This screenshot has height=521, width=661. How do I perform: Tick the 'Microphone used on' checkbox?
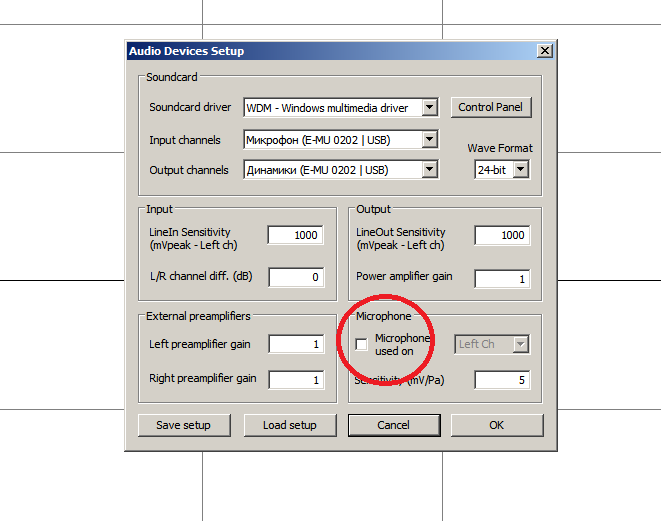(361, 344)
